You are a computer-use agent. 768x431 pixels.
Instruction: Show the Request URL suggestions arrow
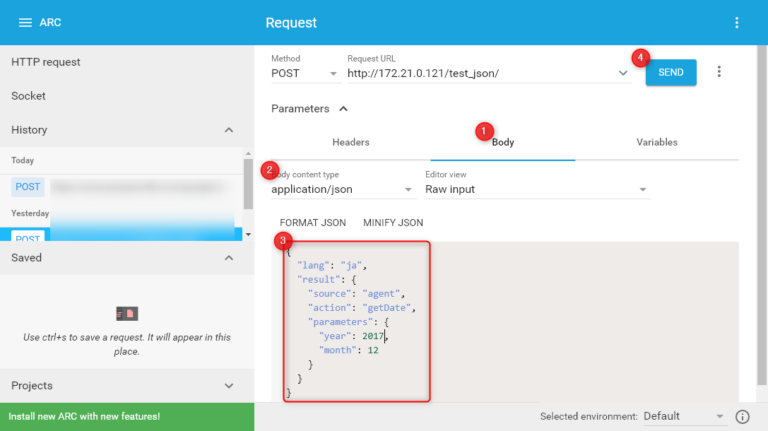pos(624,74)
